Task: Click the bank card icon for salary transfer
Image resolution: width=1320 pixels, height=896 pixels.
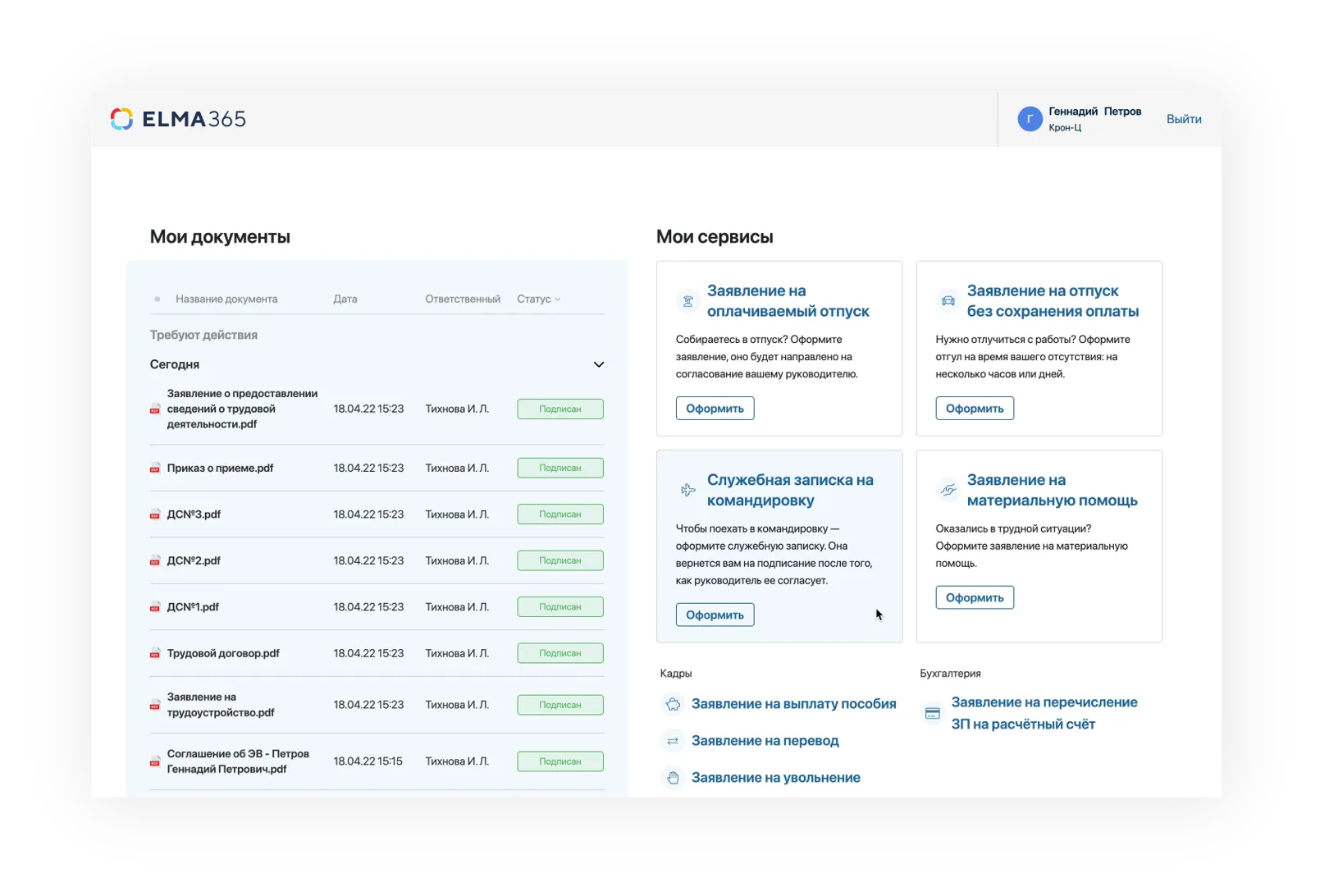Action: pos(933,713)
